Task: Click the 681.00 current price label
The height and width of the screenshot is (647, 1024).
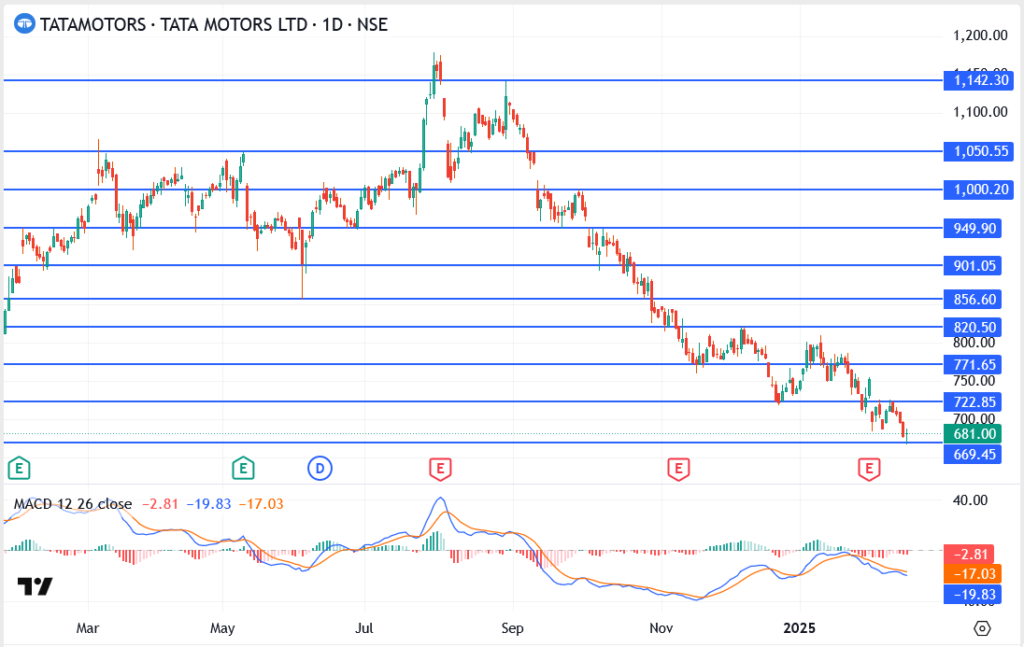Action: (x=975, y=433)
